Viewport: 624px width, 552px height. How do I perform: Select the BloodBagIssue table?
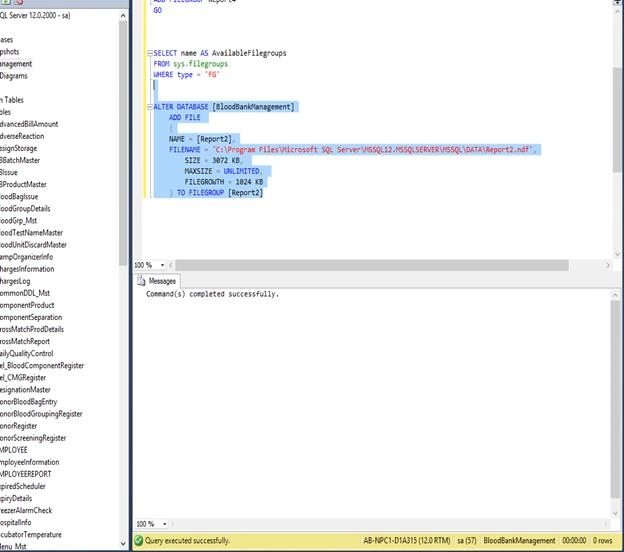point(19,197)
